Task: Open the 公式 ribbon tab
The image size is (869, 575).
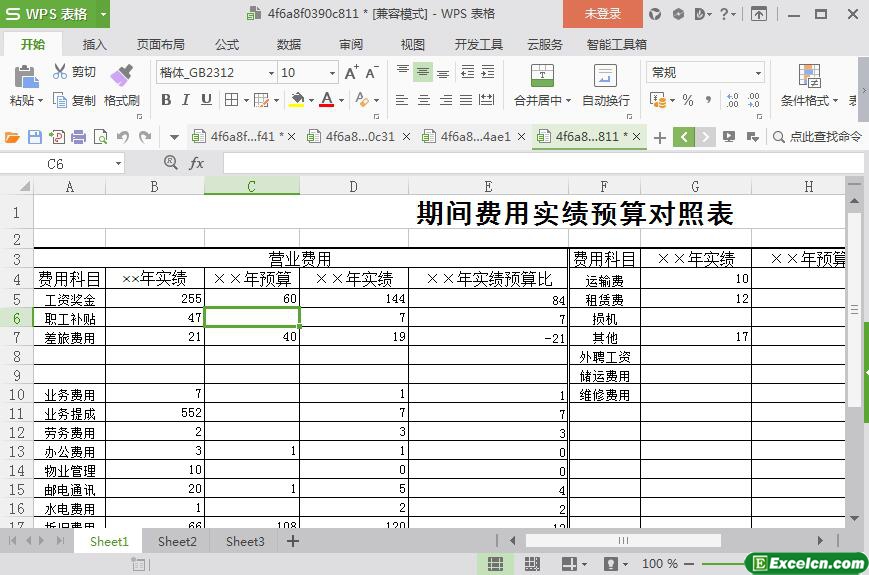Action: tap(227, 44)
